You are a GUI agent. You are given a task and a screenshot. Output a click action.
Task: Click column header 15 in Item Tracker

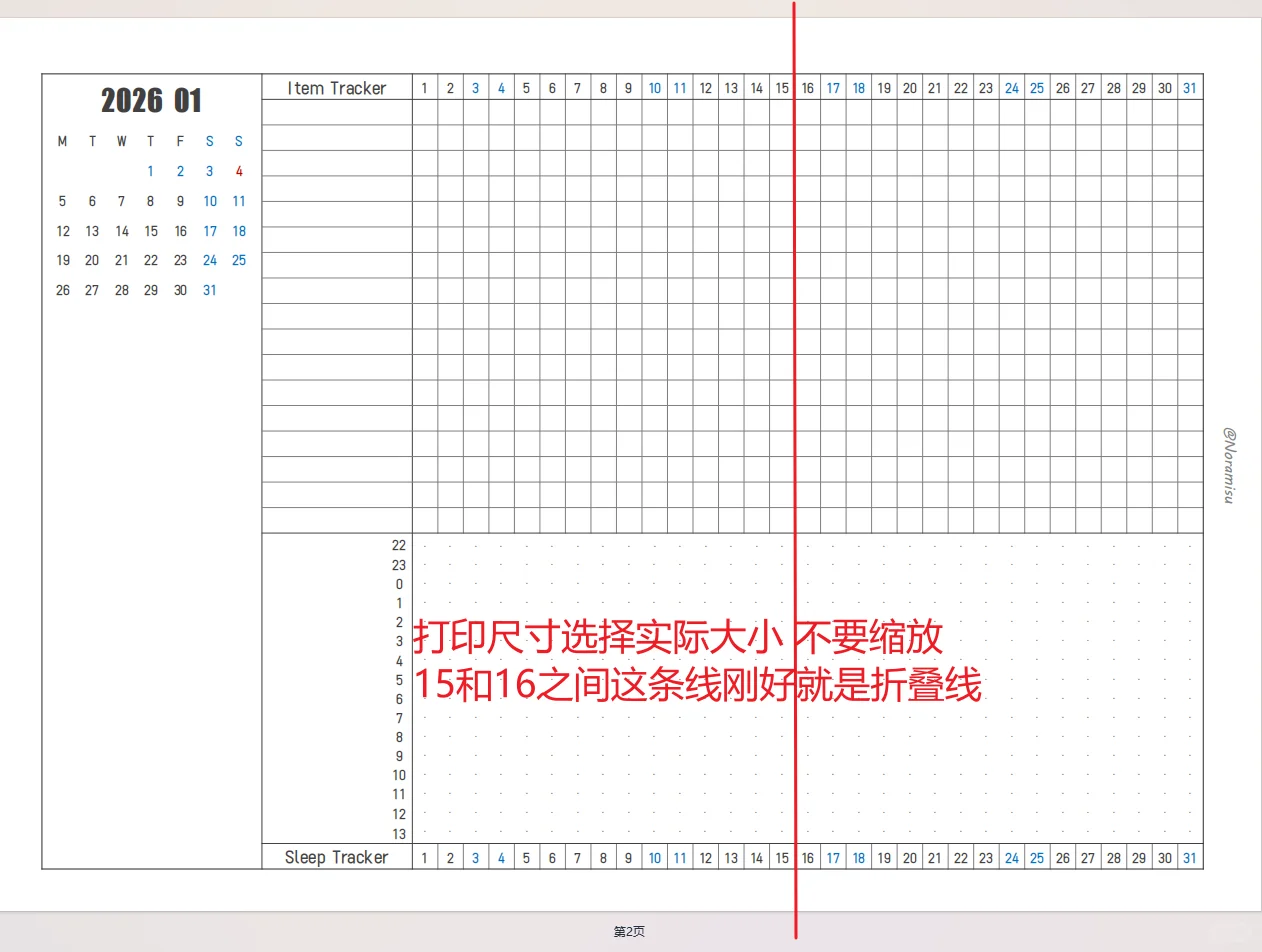pyautogui.click(x=782, y=88)
